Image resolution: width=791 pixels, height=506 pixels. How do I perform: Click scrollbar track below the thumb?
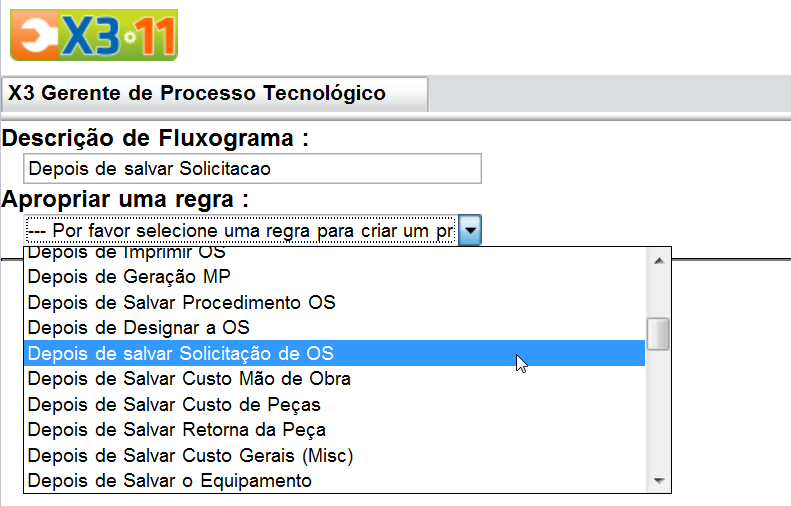point(658,409)
